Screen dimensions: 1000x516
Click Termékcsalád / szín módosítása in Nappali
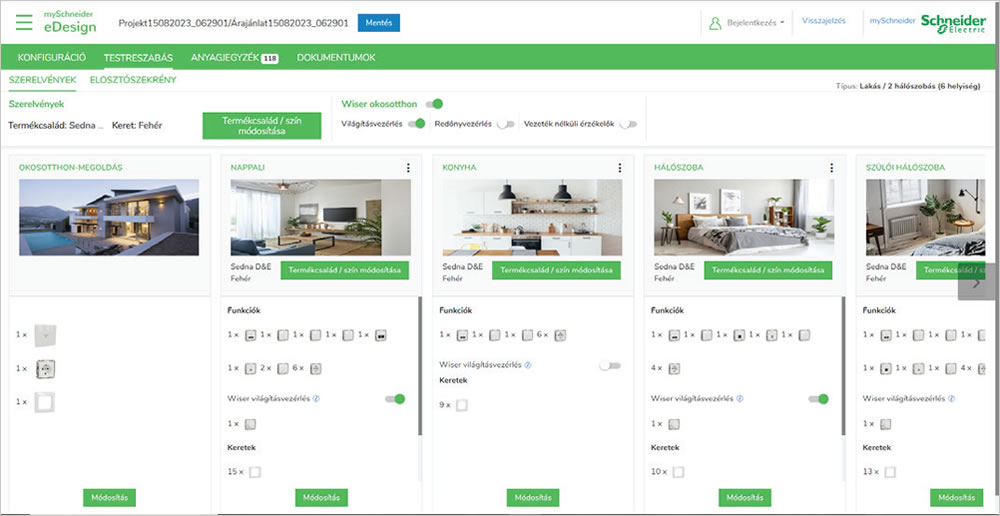pyautogui.click(x=345, y=270)
